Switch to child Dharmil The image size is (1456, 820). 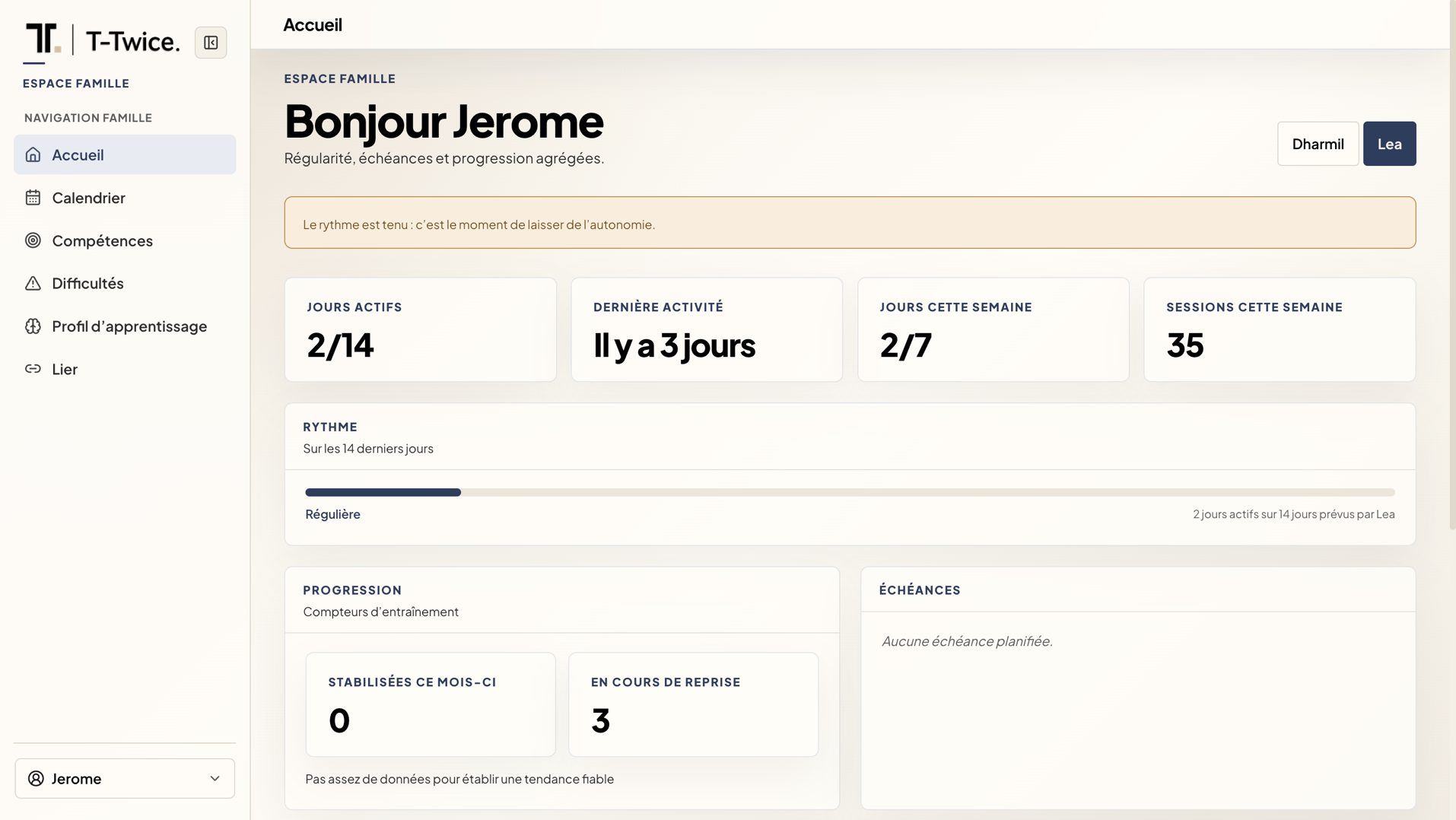(x=1318, y=144)
